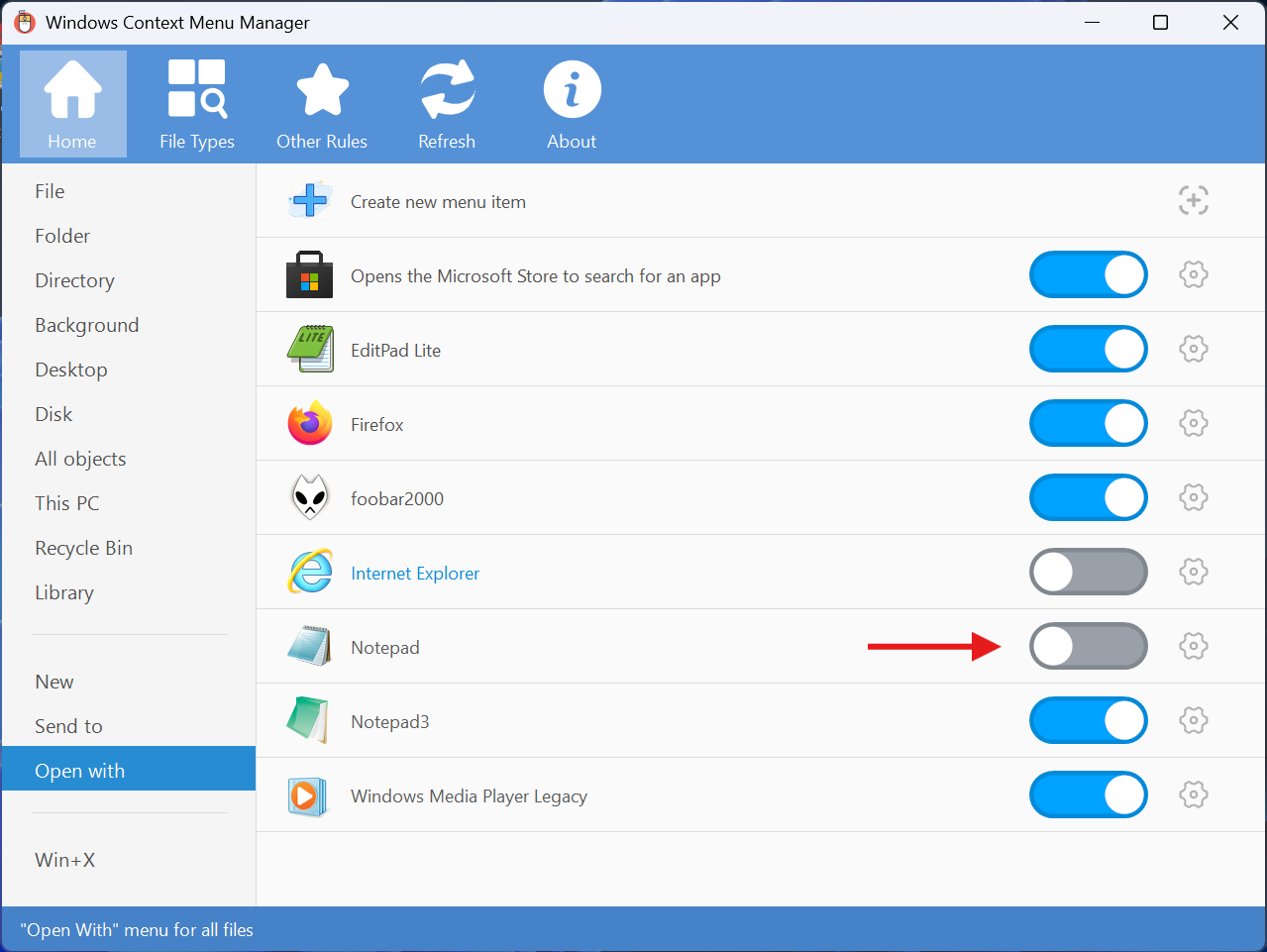Click Windows Media Player Legacy icon
Viewport: 1267px width, 952px height.
pyautogui.click(x=308, y=795)
